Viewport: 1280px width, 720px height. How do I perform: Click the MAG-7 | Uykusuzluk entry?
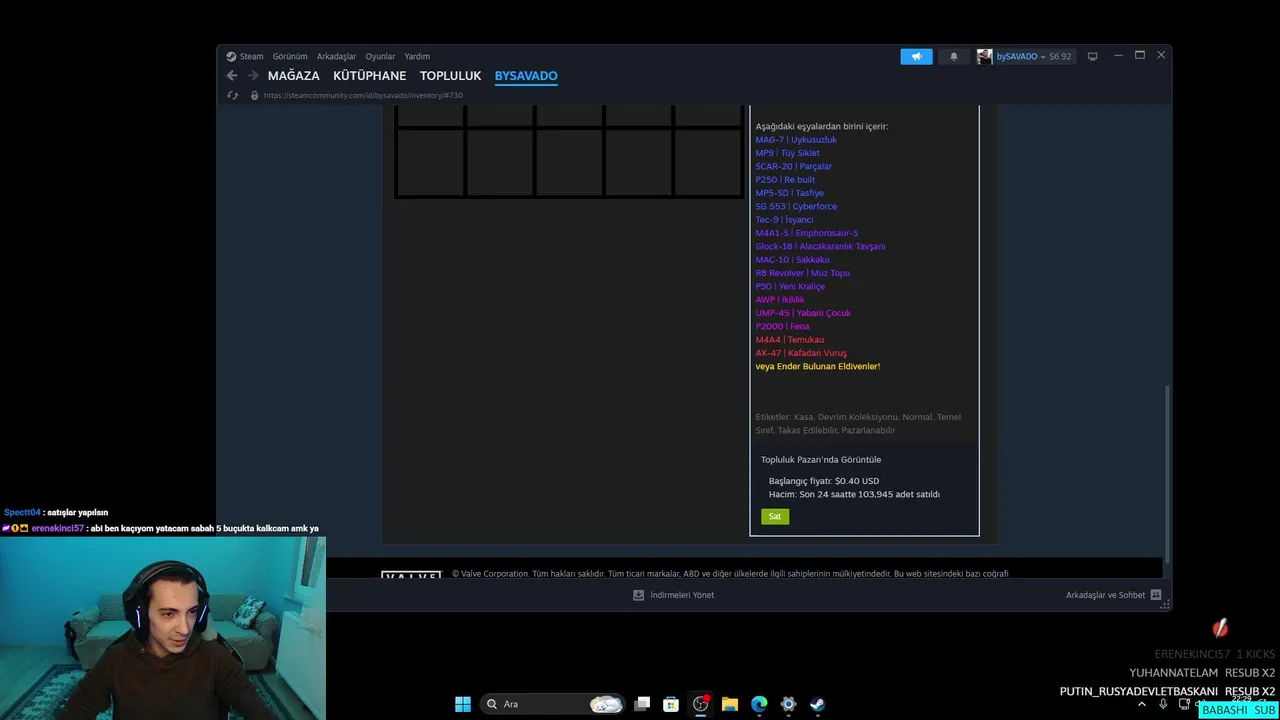coord(796,140)
